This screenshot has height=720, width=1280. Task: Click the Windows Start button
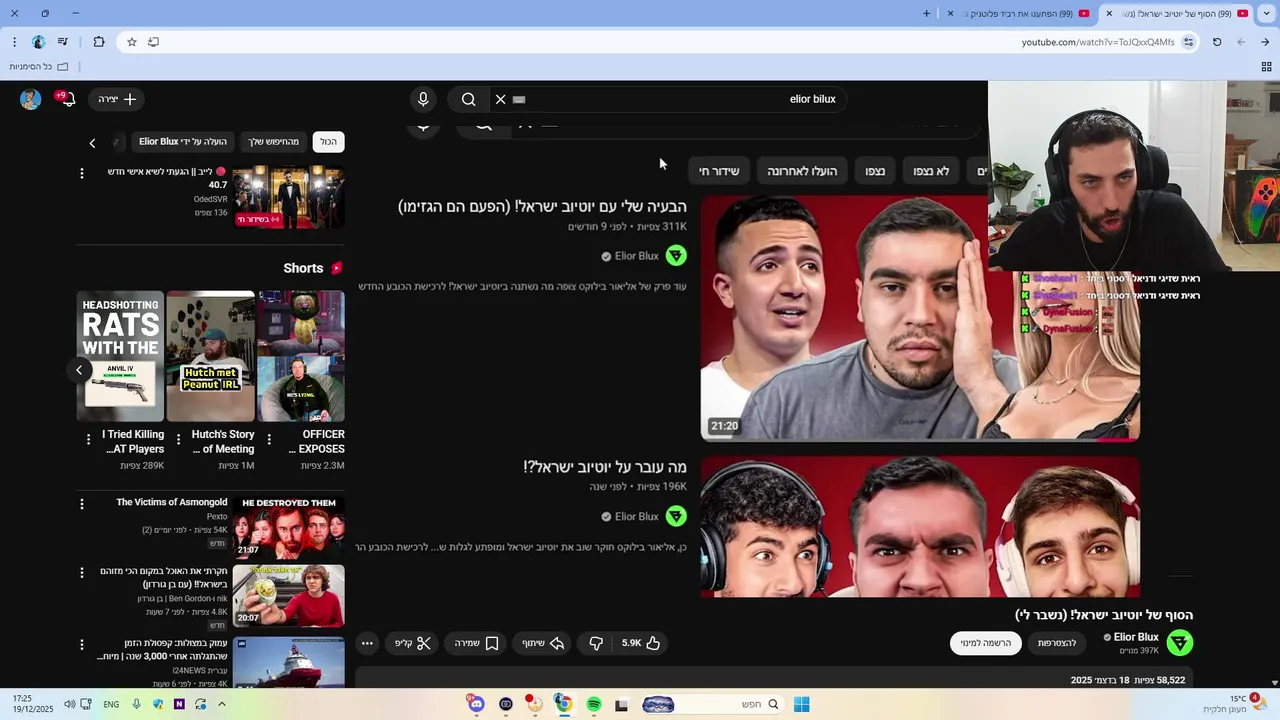pos(801,704)
